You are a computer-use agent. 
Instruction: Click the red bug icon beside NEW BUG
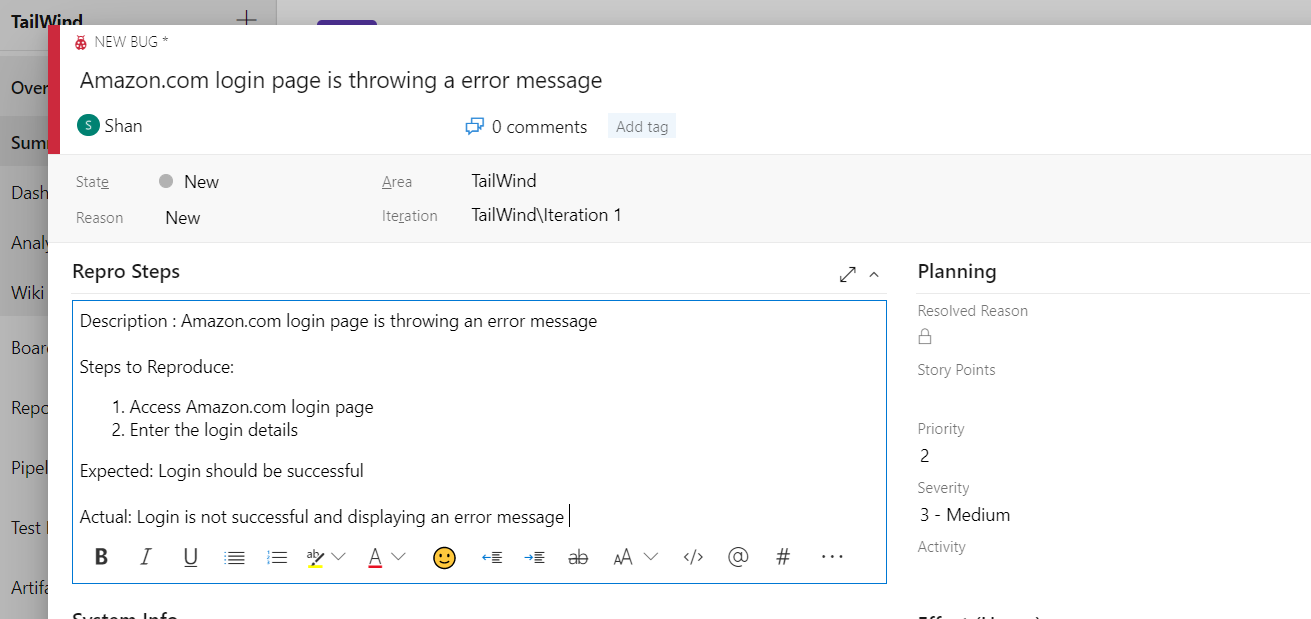click(x=81, y=42)
